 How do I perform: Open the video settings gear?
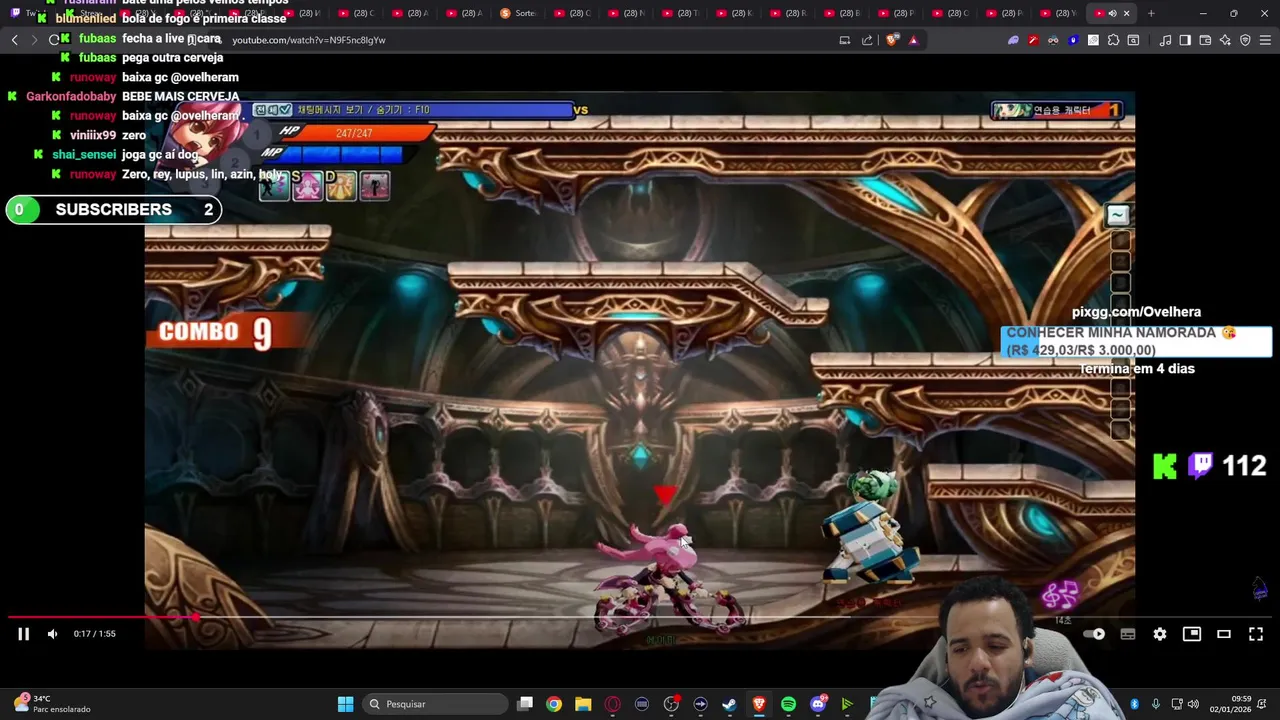pyautogui.click(x=1160, y=634)
